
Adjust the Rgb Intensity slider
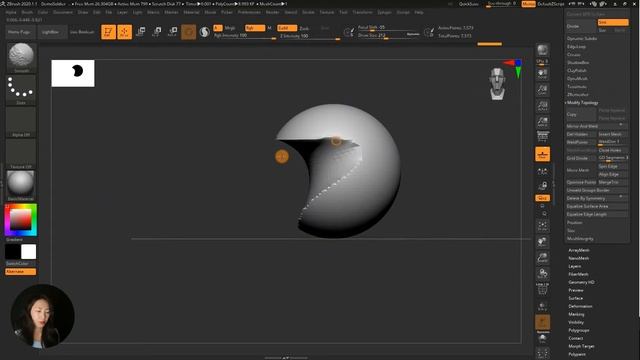(245, 36)
